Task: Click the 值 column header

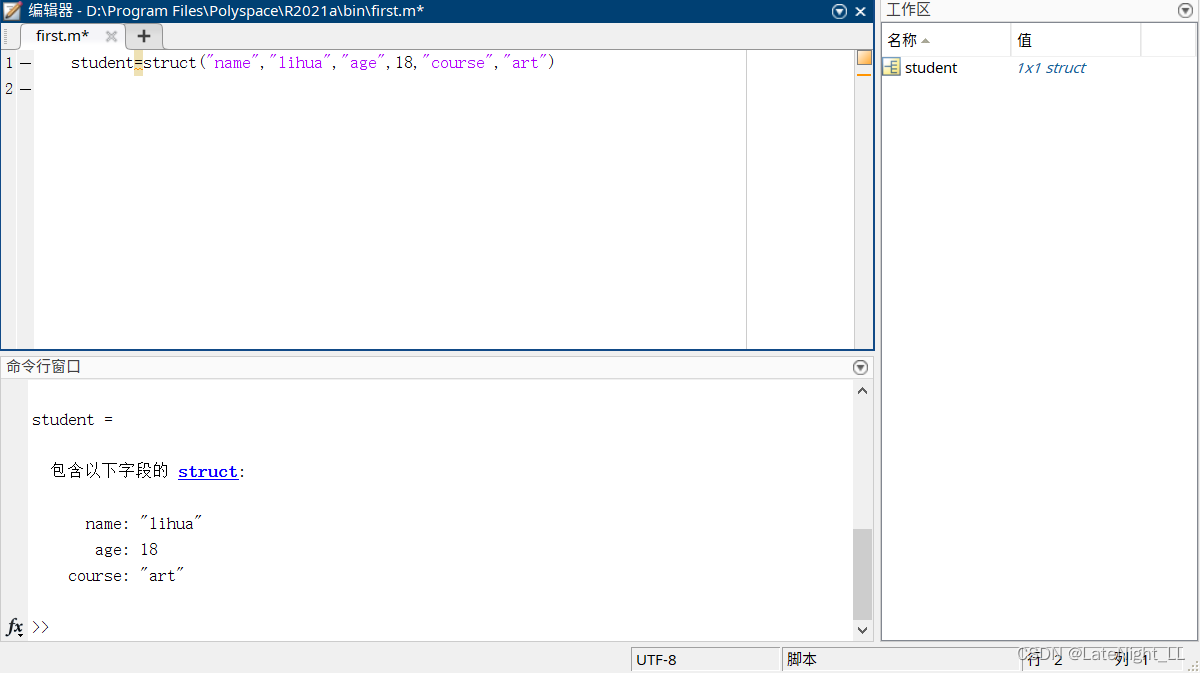Action: [x=1076, y=40]
